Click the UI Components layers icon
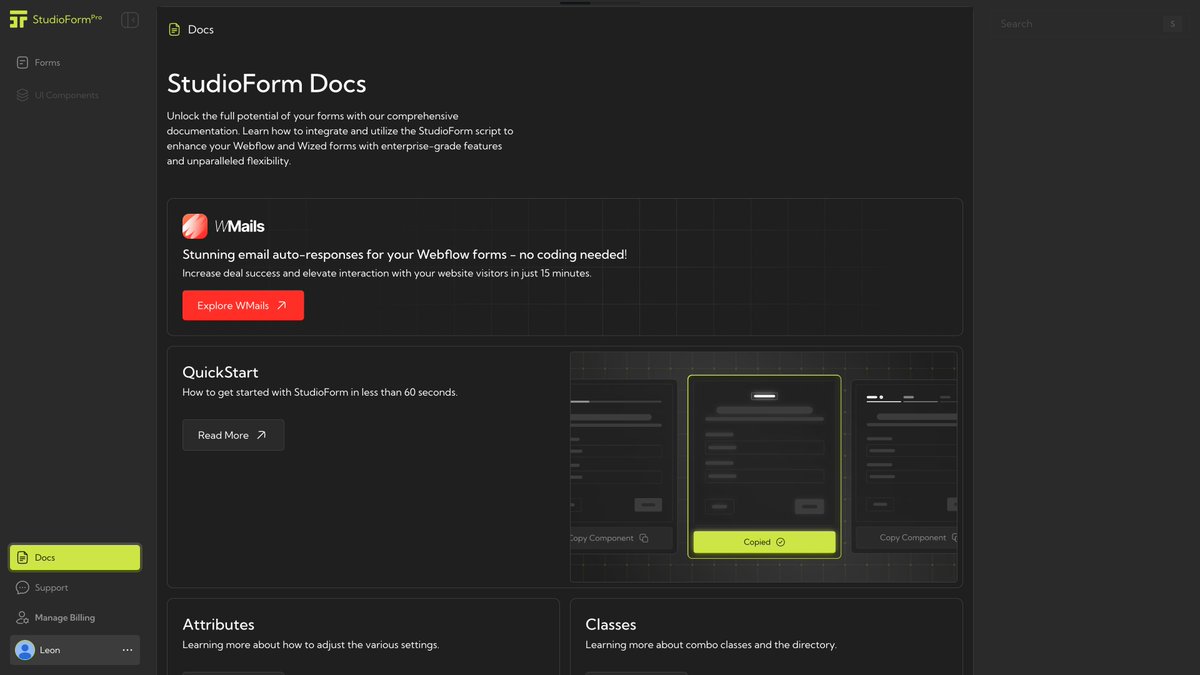Viewport: 1200px width, 675px height. [23, 95]
